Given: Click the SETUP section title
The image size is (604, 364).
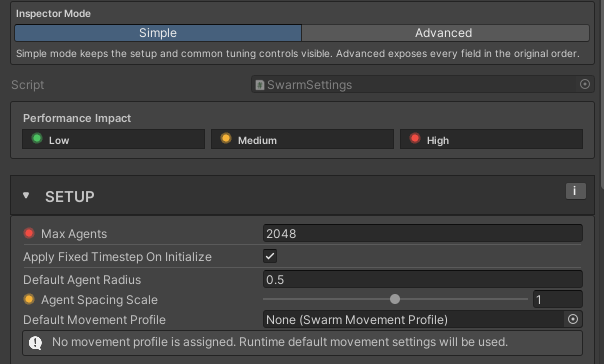Looking at the screenshot, I should [70, 197].
